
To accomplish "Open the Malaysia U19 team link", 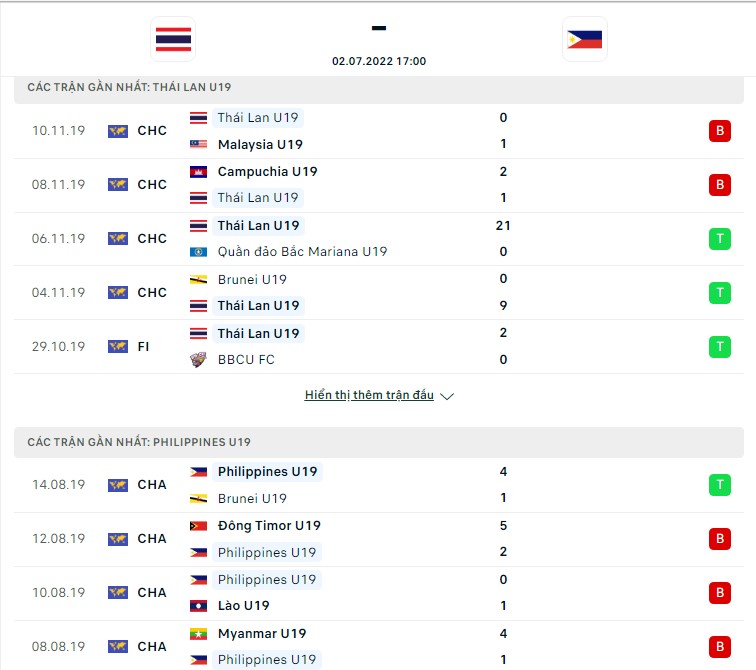I will [x=260, y=145].
